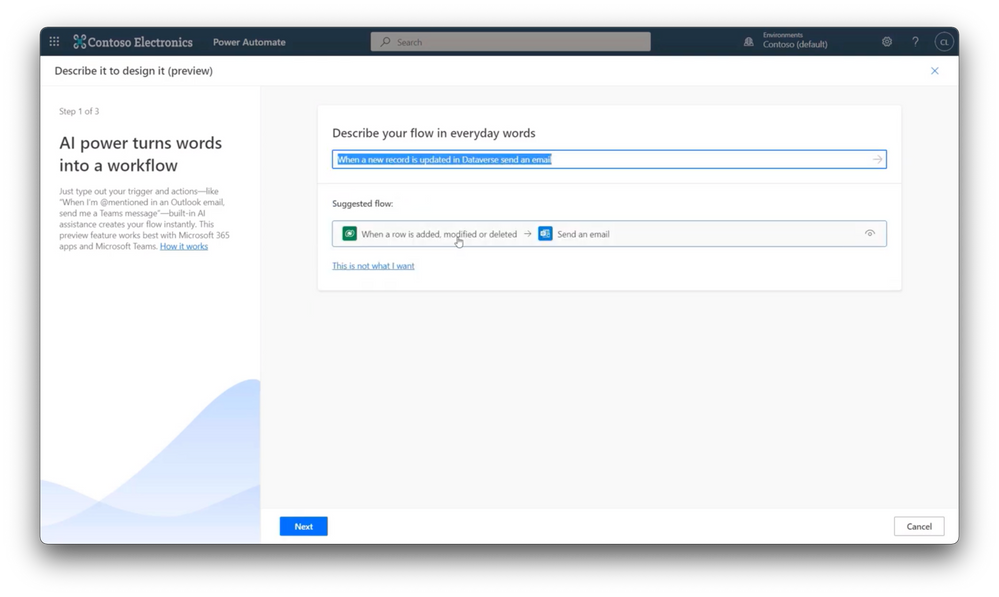Click the Send an email action text
999x597 pixels.
tap(584, 234)
